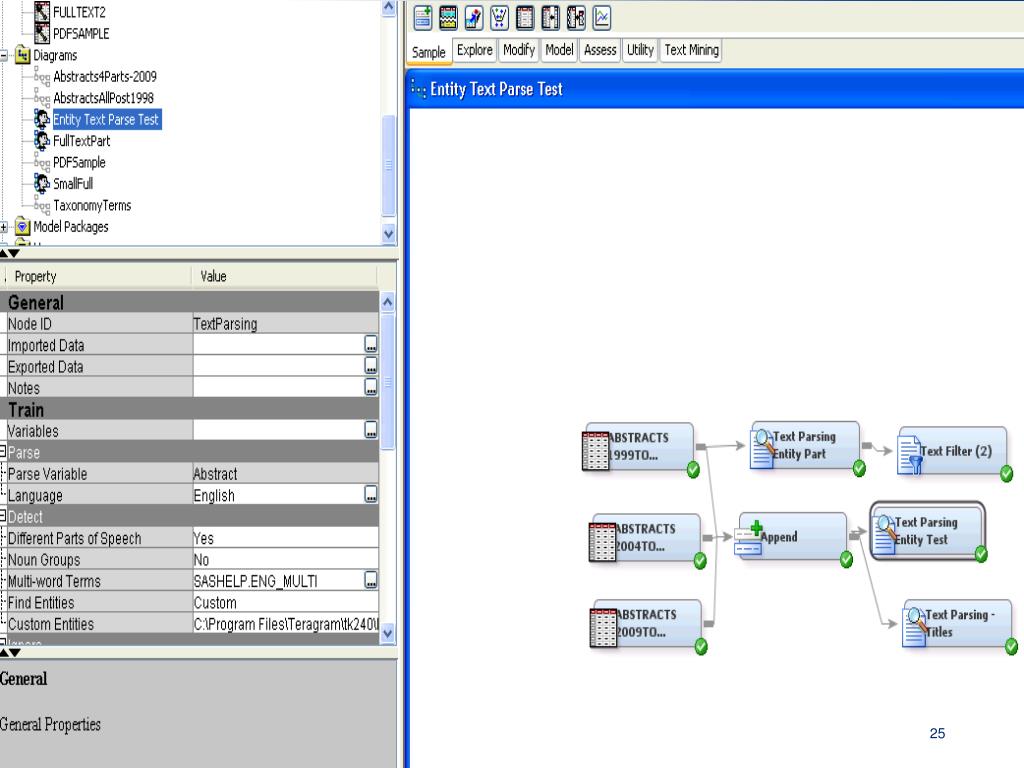
Task: Expand the Model Packages folder
Action: click(4, 227)
